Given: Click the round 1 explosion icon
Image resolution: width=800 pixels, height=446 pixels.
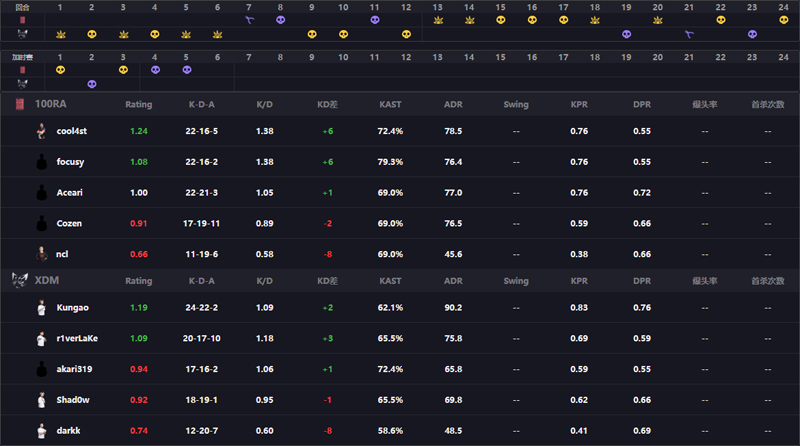Looking at the screenshot, I should [x=61, y=34].
